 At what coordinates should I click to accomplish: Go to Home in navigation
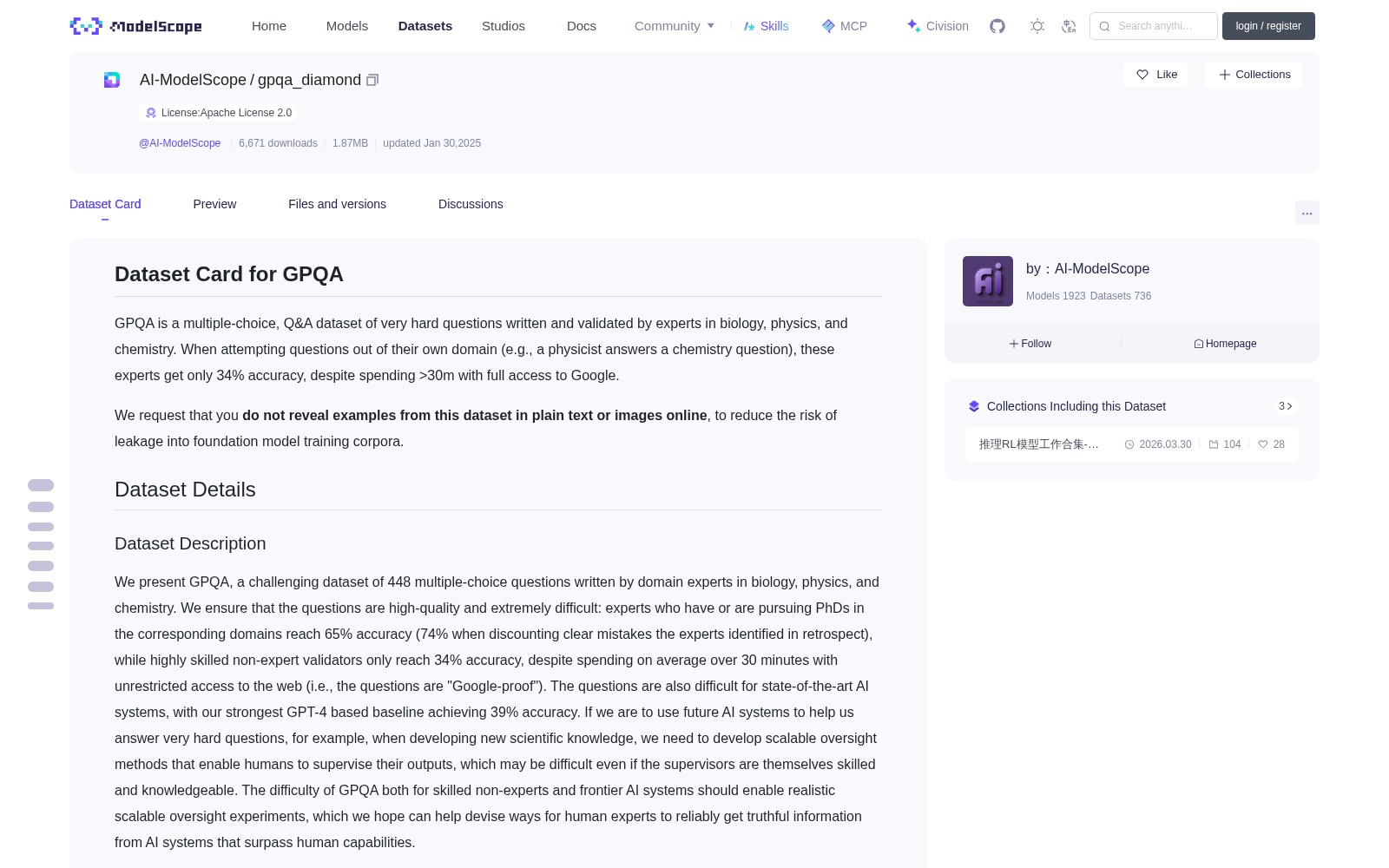point(269,26)
